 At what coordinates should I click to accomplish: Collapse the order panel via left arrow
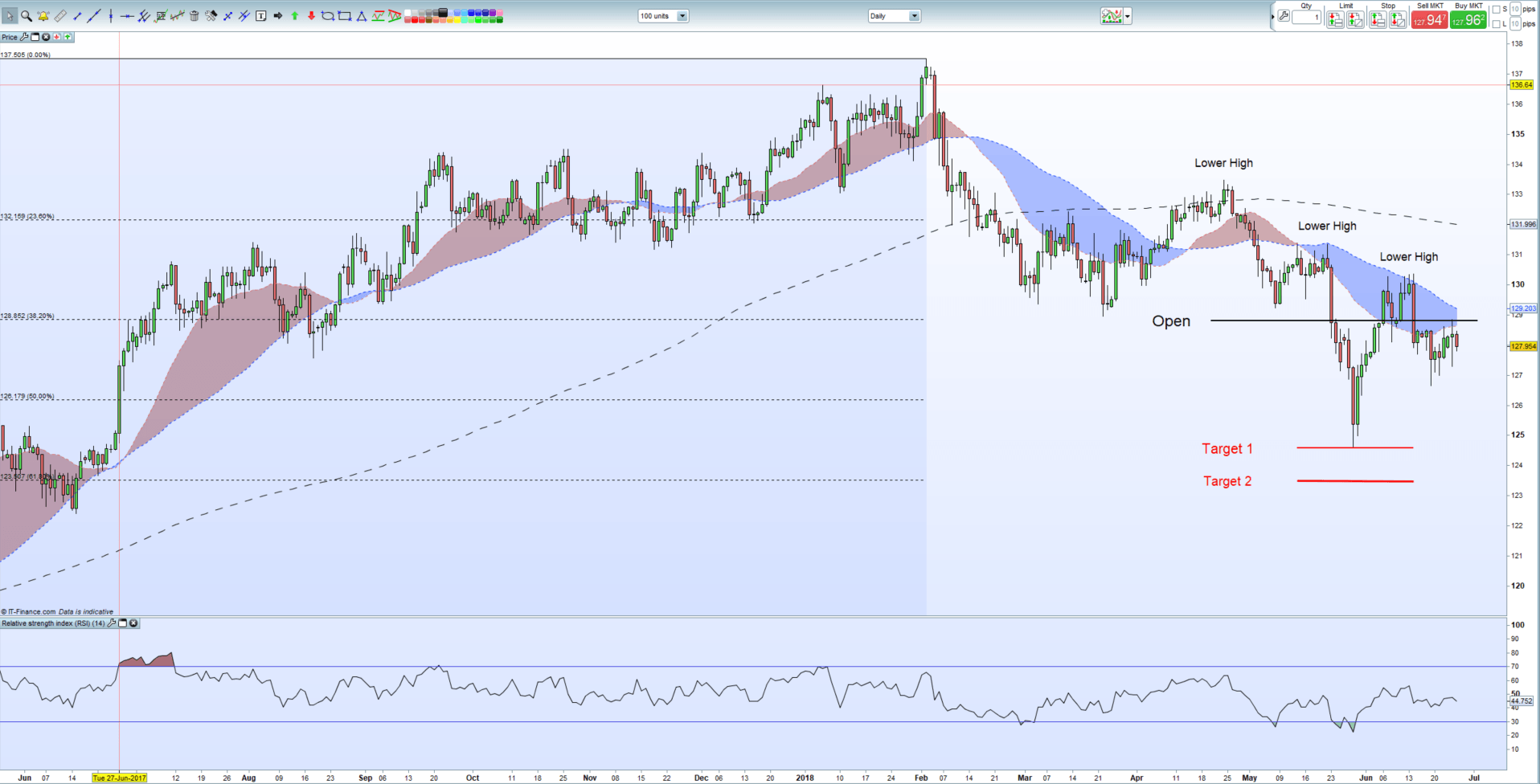click(x=1272, y=17)
